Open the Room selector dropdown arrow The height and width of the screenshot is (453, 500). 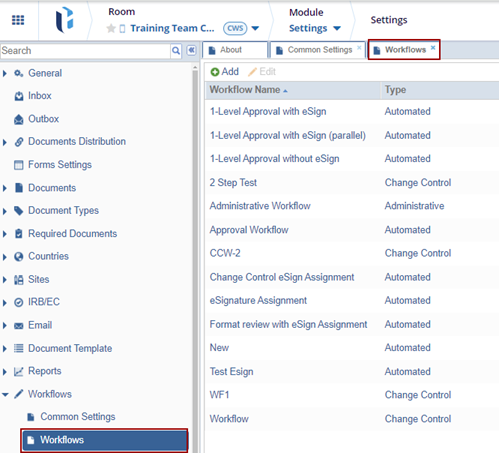(x=255, y=28)
